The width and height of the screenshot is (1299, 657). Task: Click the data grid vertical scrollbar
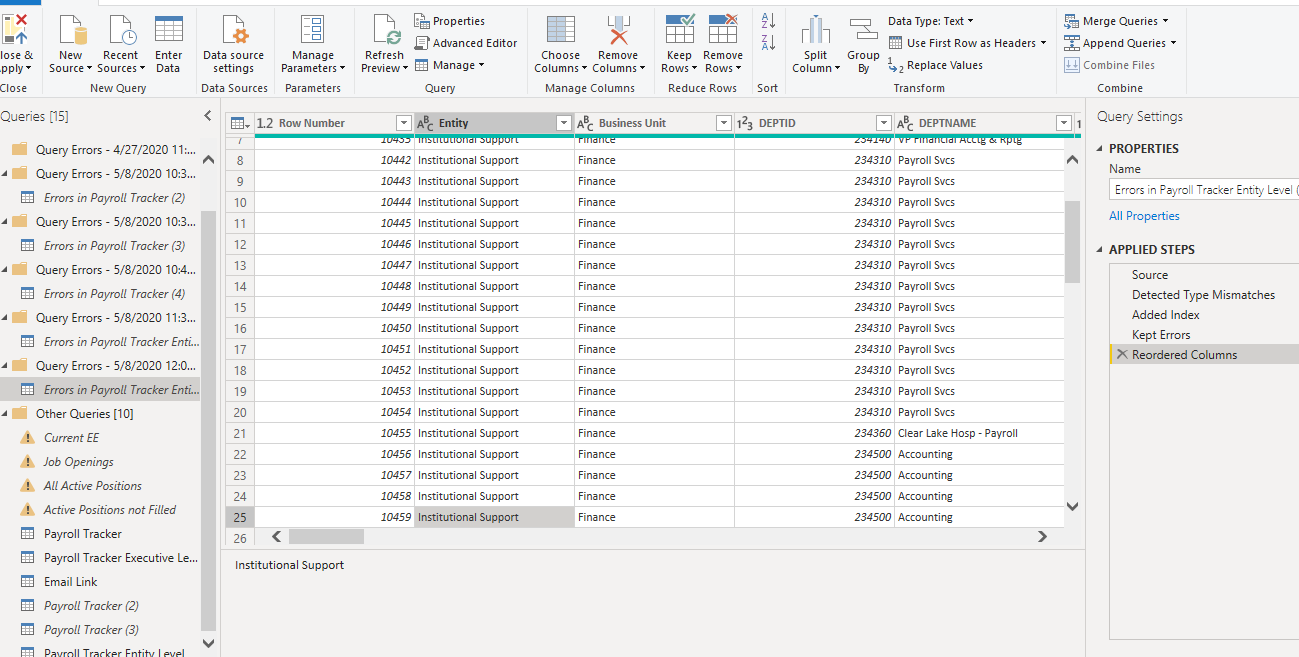click(1072, 242)
